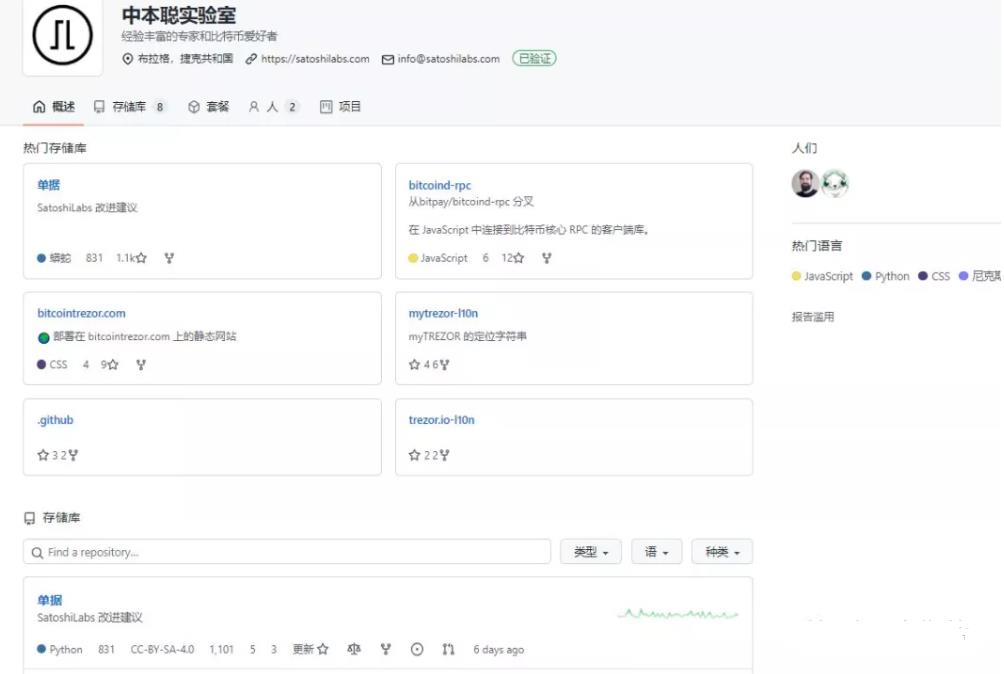Click star icon on bitcointrezor.com card

(x=113, y=365)
